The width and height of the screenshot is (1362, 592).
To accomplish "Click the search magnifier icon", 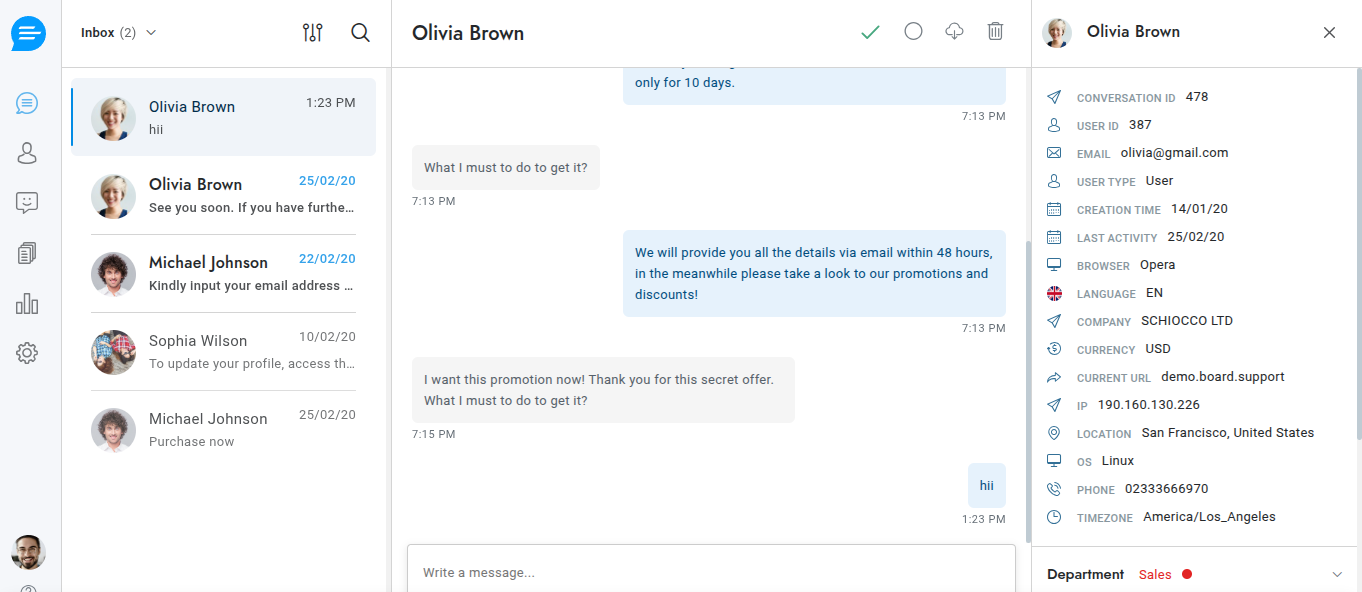I will click(x=361, y=33).
